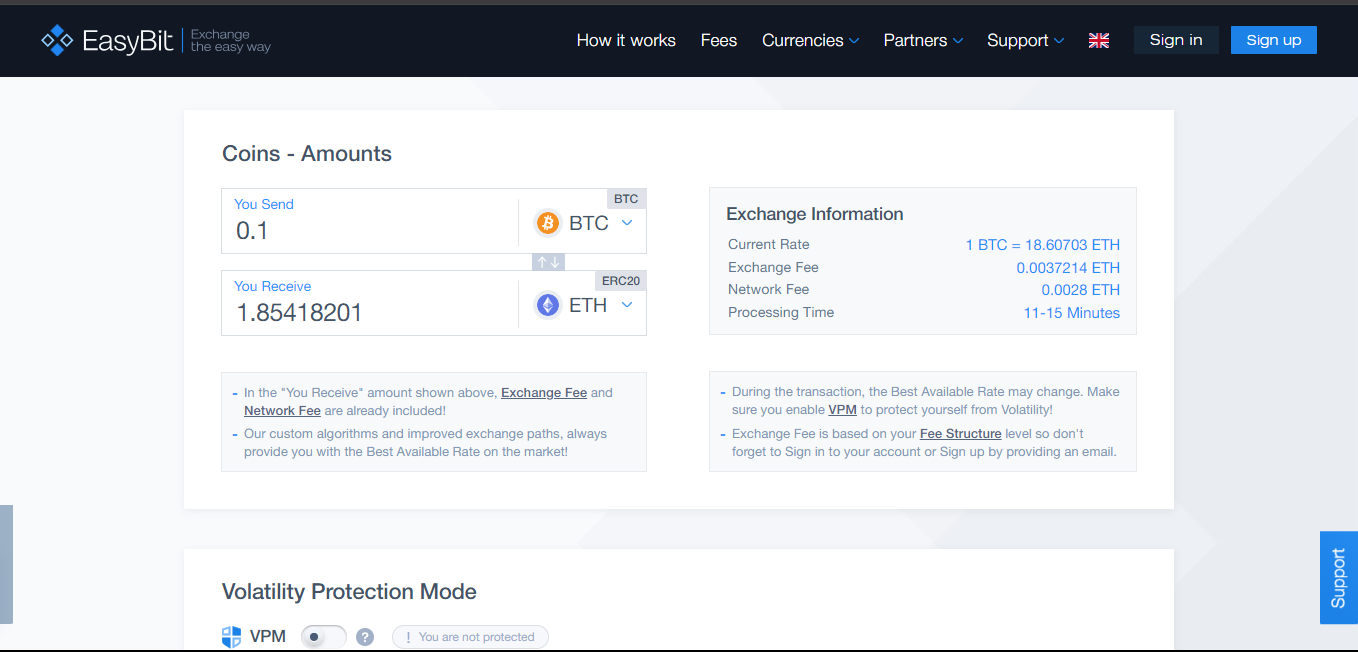Viewport: 1358px width, 652px height.
Task: Click the exchange fee value 0.0037214 ETH
Action: (x=1068, y=268)
